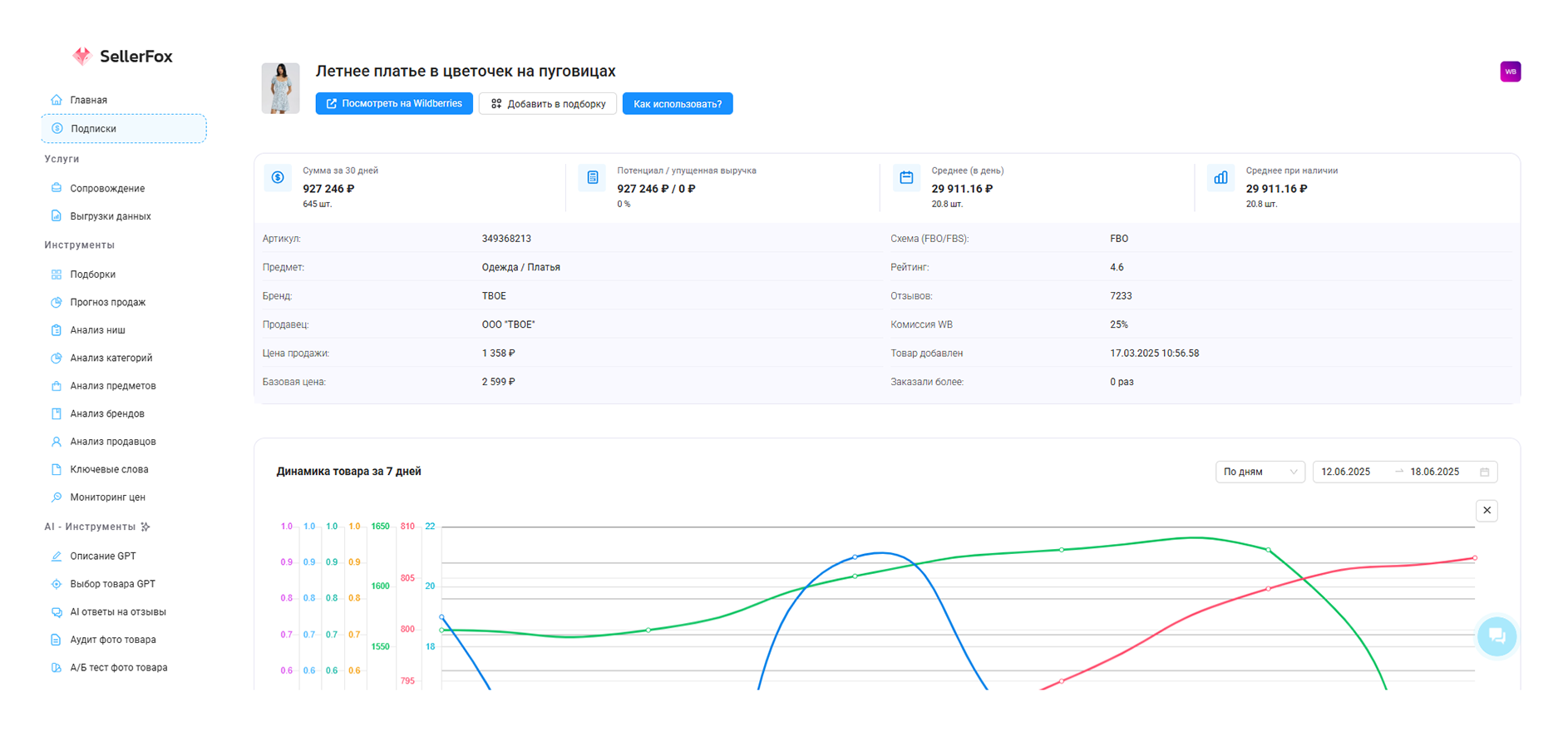1568x752 pixels.
Task: Open the По дням period dropdown
Action: click(x=1260, y=472)
